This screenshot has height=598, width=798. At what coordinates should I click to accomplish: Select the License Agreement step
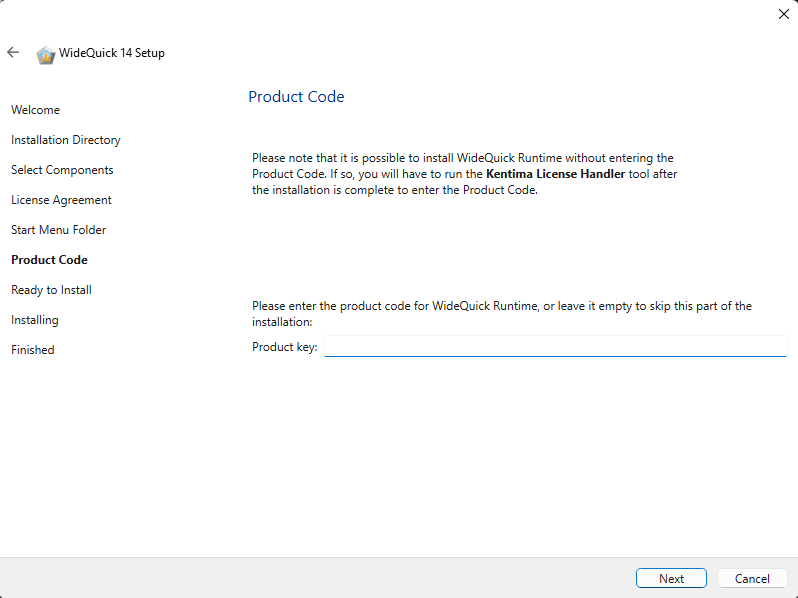tap(61, 200)
